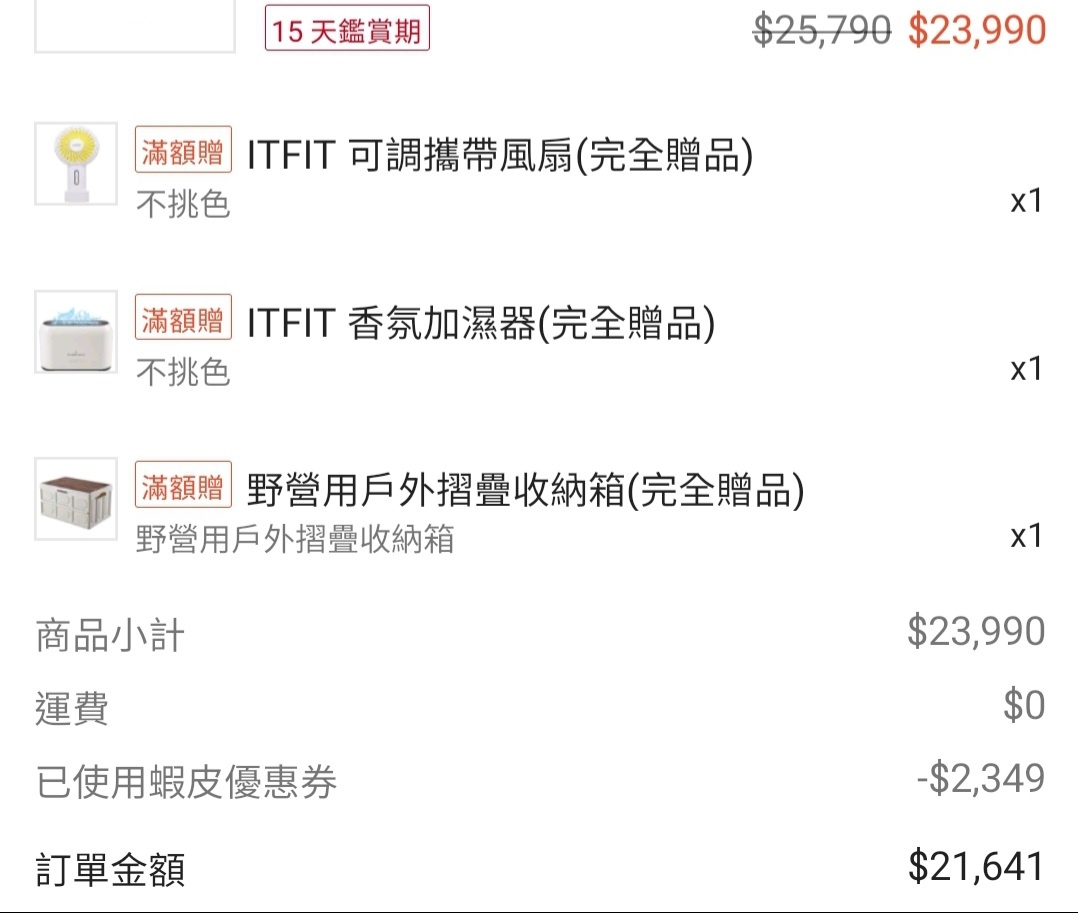1078x913 pixels.
Task: Open 野營用戶外摺疊收納箱 product title
Action: [x=525, y=490]
